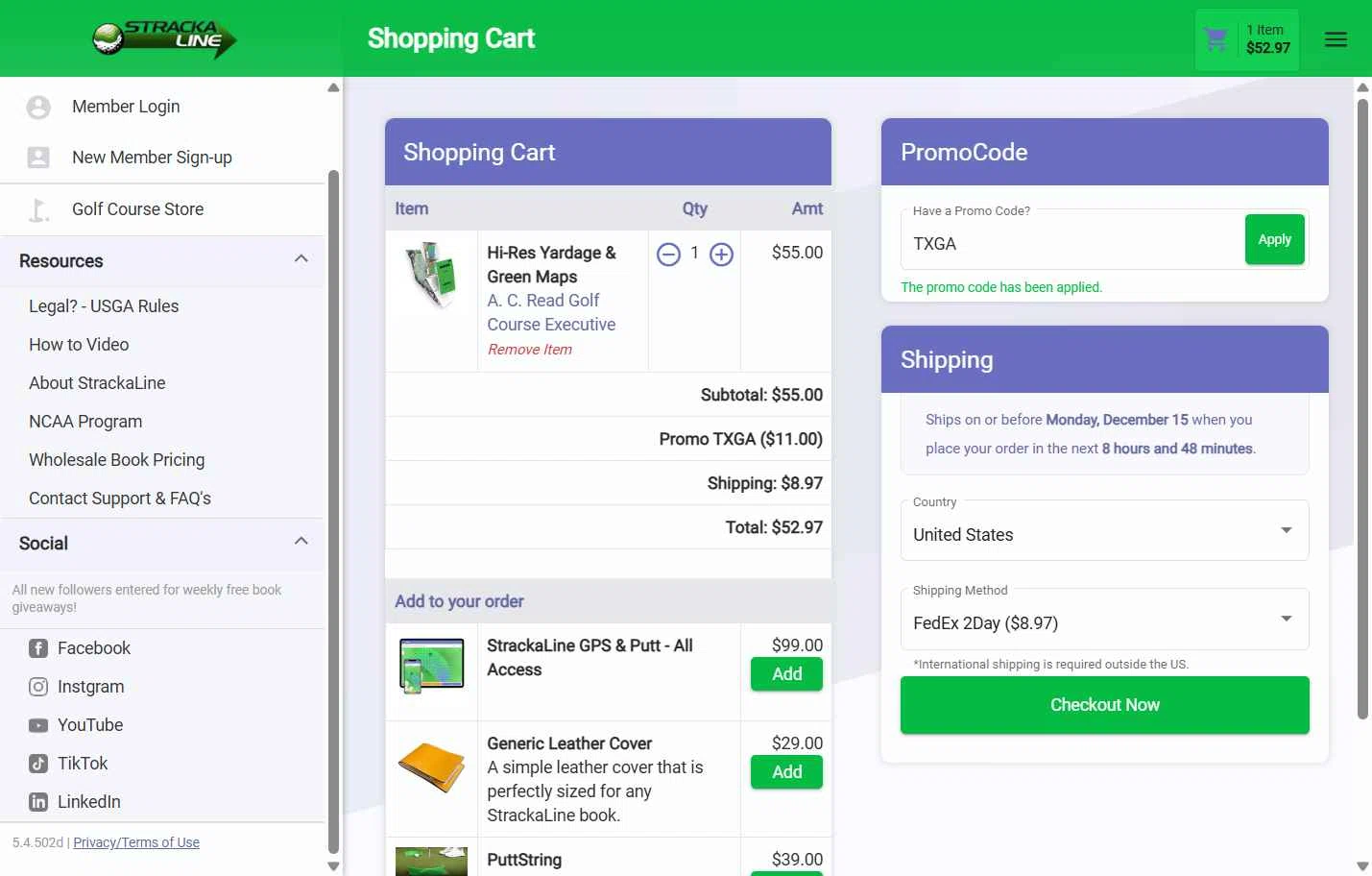Collapse the Social section

coord(301,542)
